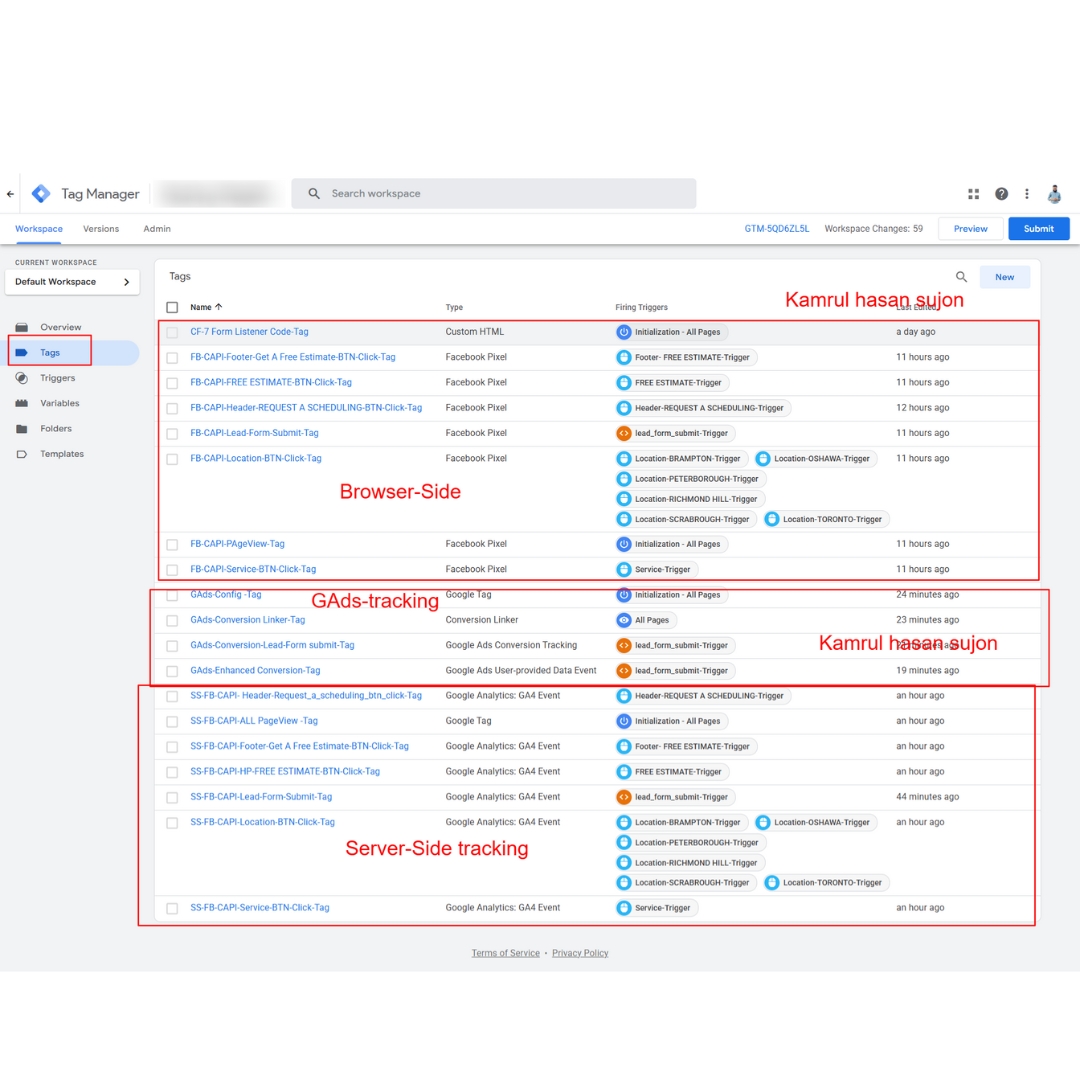The image size is (1080, 1080).
Task: Click Location-PETERBOROUGH-Trigger chip in FB-CAPI-Location row
Action: 690,479
